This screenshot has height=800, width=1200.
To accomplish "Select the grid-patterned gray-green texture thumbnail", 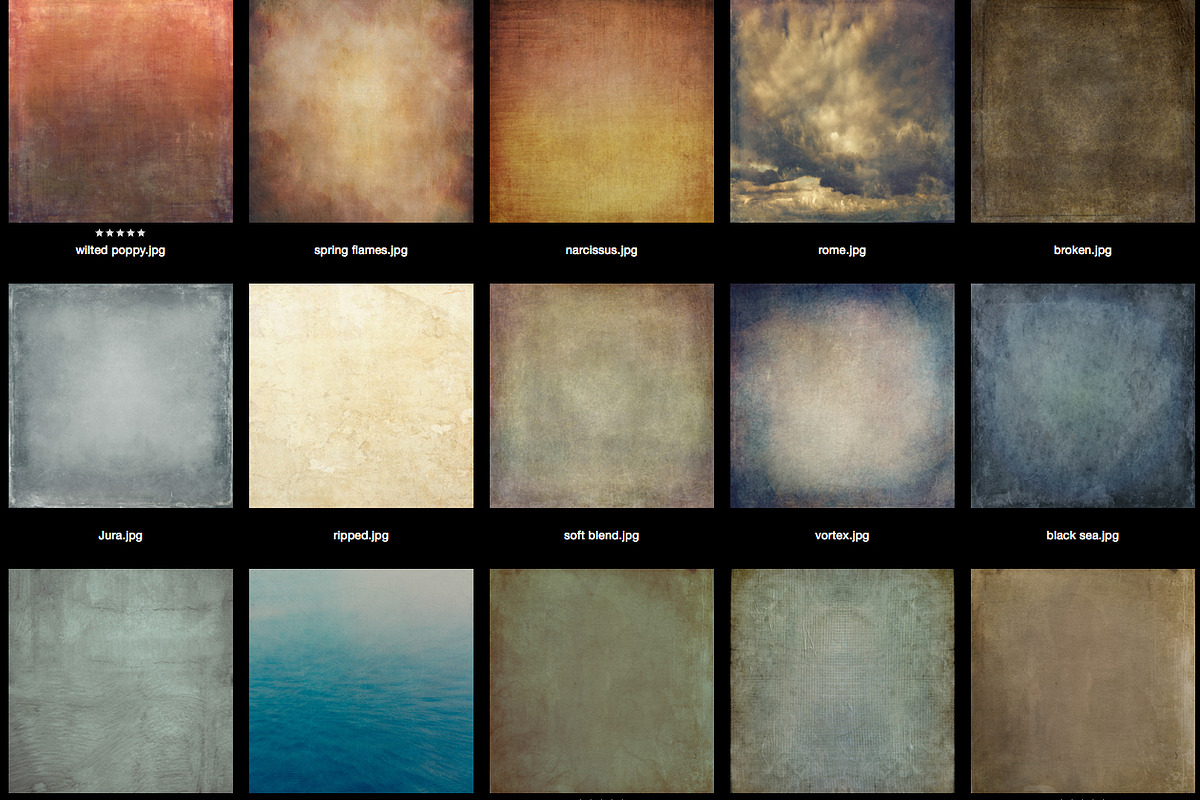I will click(842, 680).
